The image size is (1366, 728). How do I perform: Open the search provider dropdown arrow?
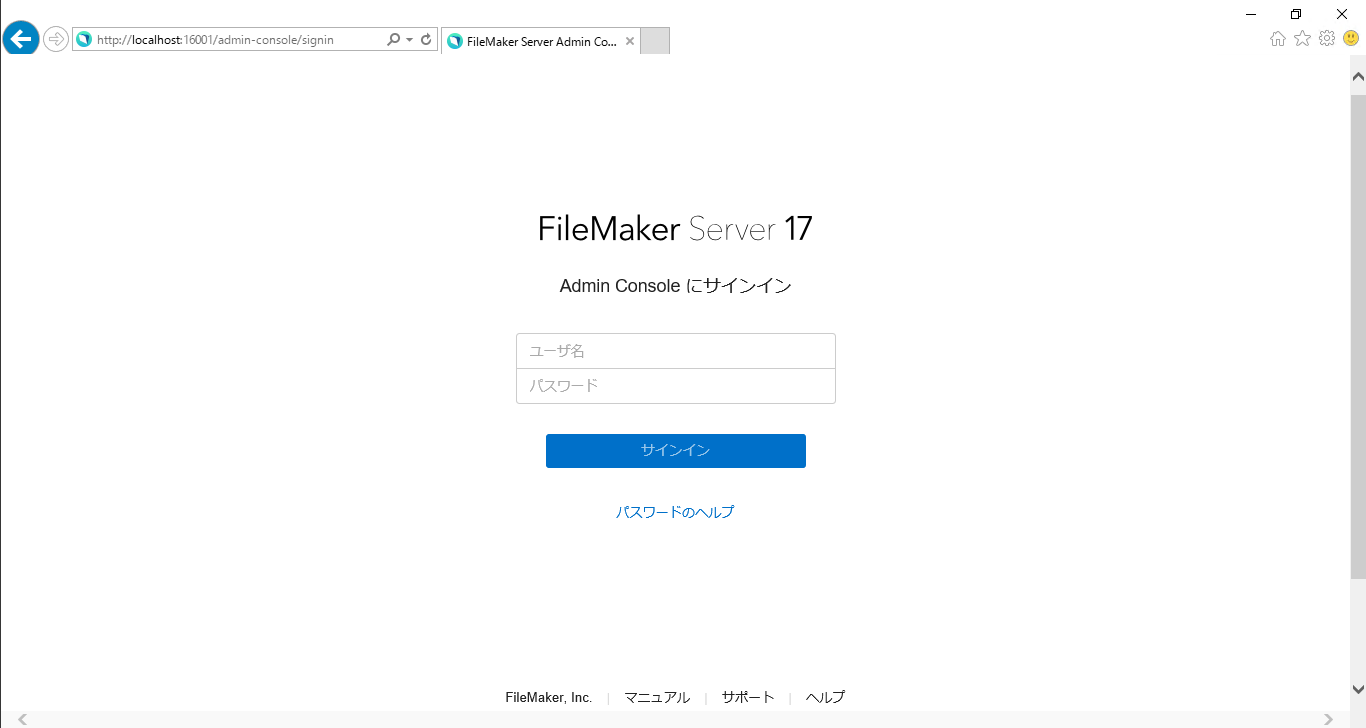[x=408, y=38]
